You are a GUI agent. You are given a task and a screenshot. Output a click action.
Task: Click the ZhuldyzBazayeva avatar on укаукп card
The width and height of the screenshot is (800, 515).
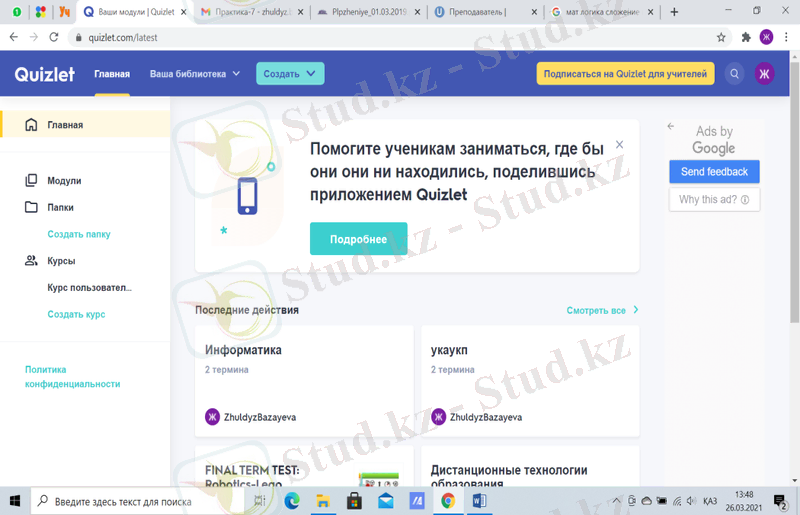click(x=438, y=416)
